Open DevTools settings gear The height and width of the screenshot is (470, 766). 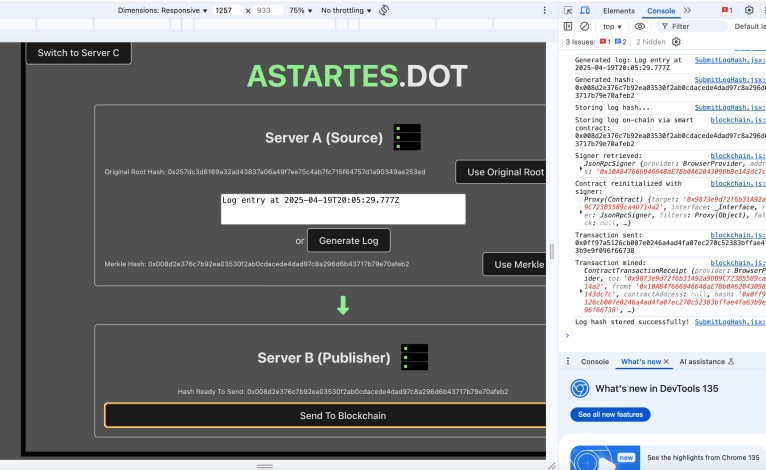coord(749,10)
